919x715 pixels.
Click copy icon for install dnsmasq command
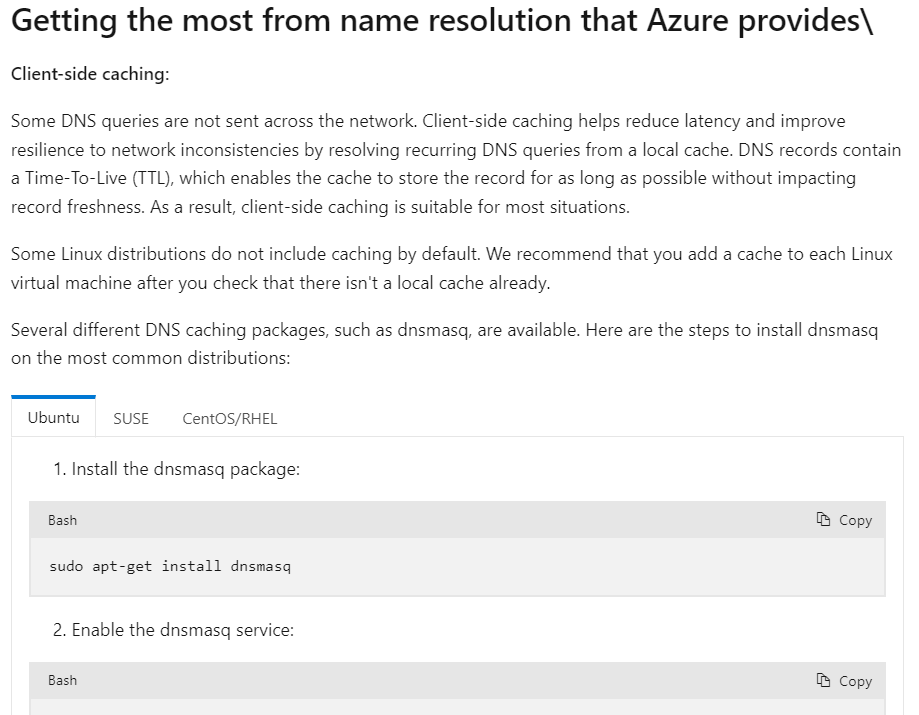[844, 520]
